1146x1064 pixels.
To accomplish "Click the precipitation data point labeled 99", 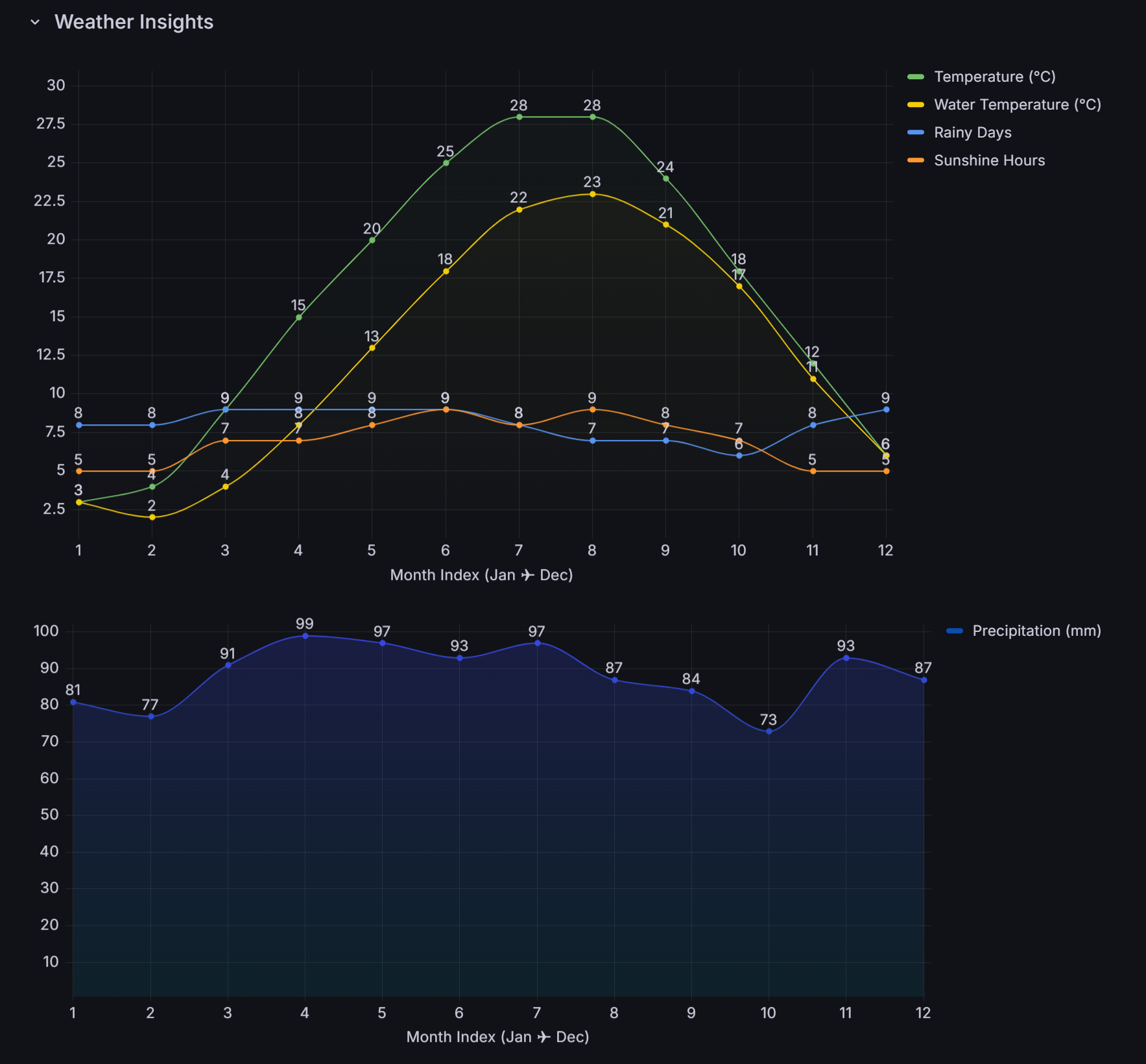I will coord(305,636).
